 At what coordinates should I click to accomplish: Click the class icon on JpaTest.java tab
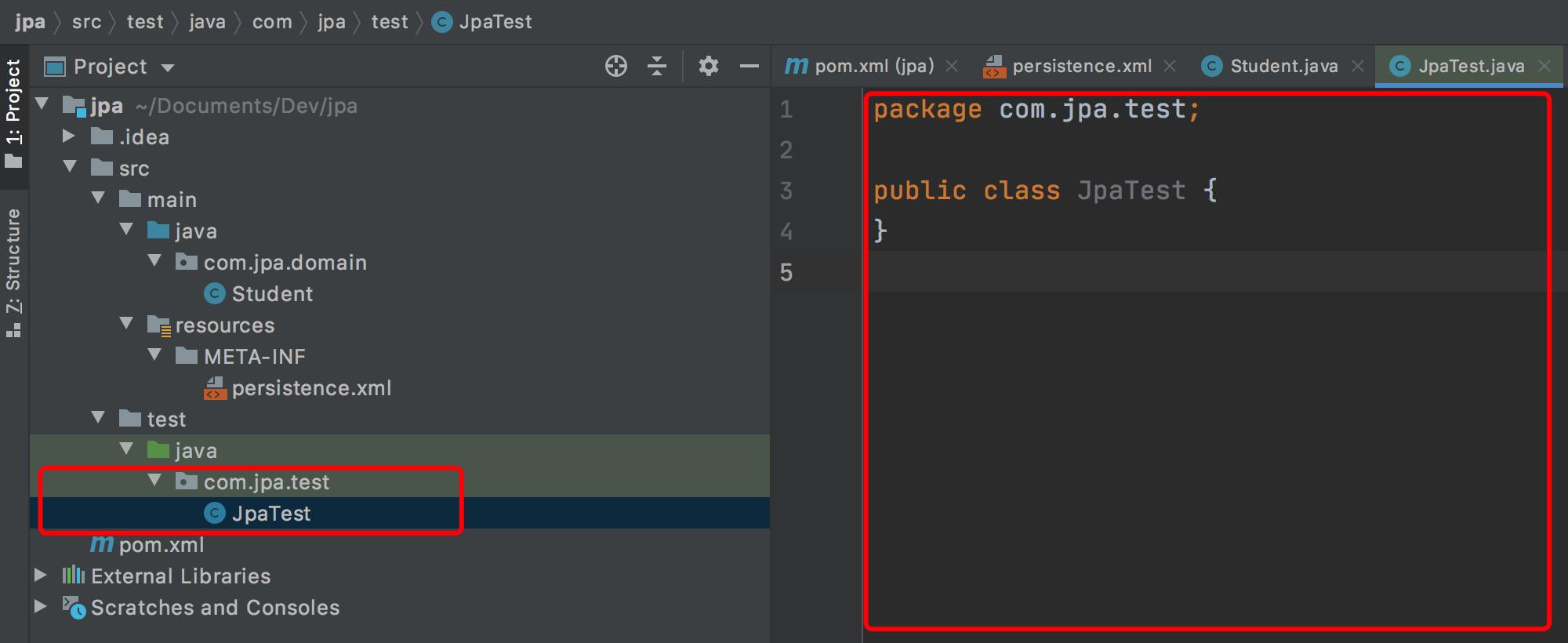(1400, 66)
